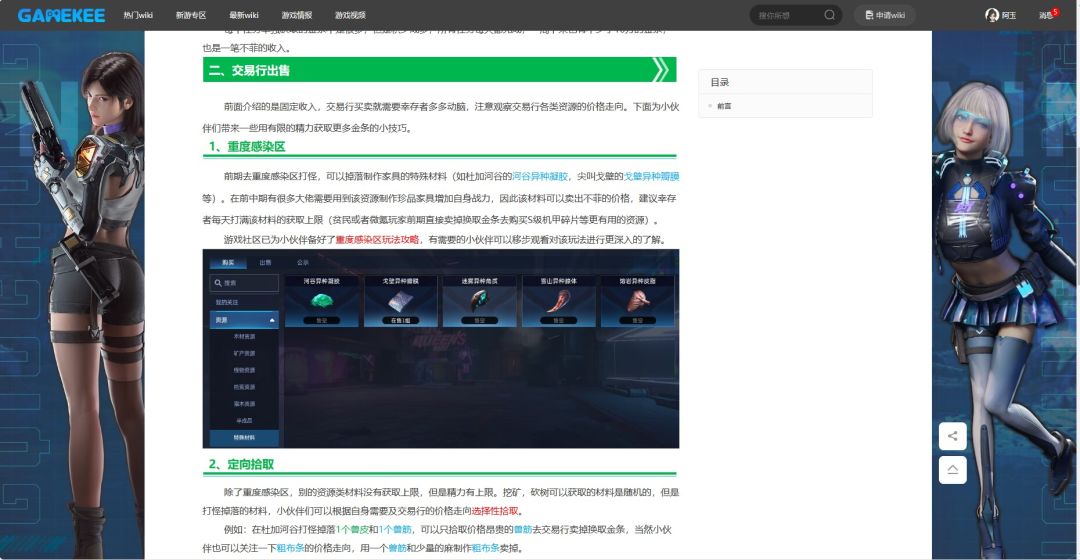Click the 申请wiki button
Viewport: 1080px width, 560px height.
(x=885, y=15)
